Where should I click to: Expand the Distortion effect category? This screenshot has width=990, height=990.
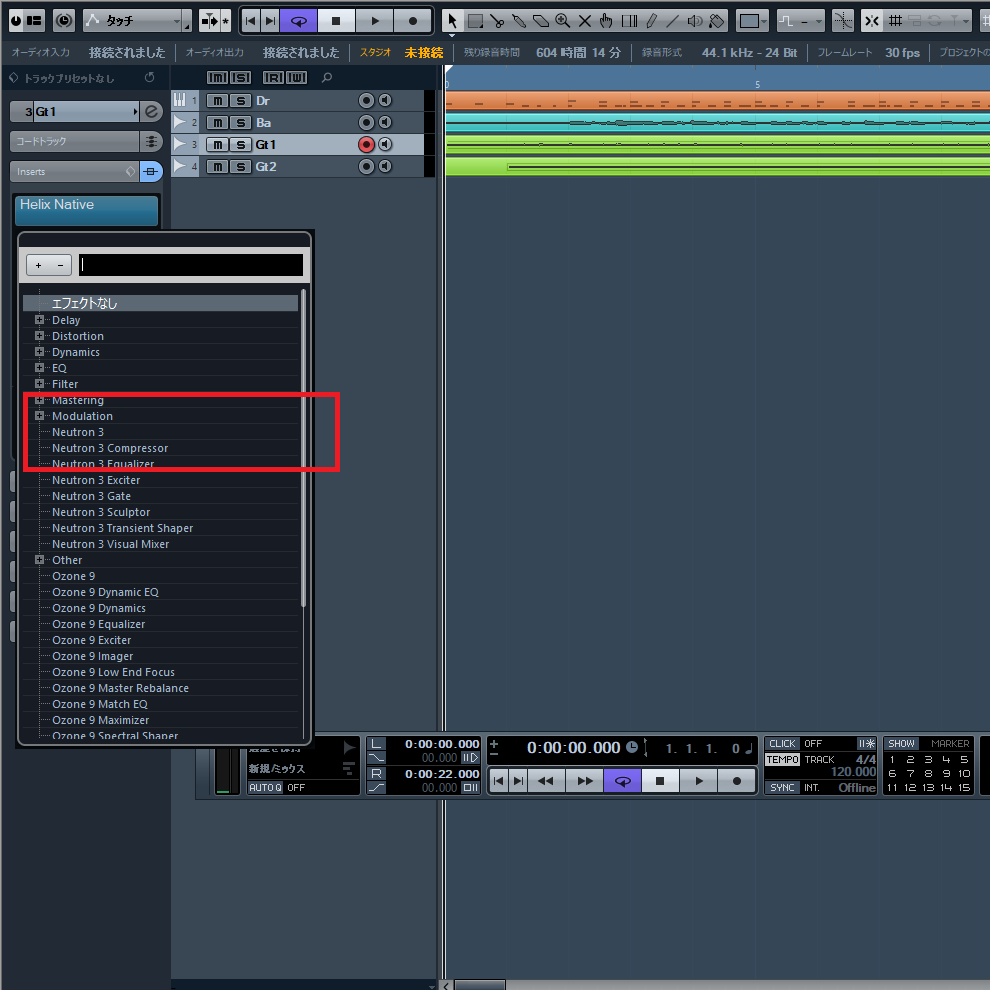coord(39,336)
